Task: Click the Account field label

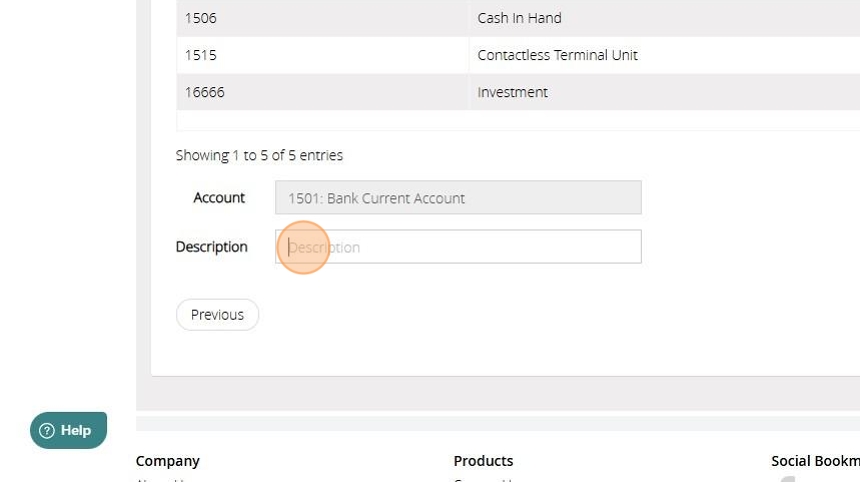Action: point(219,198)
